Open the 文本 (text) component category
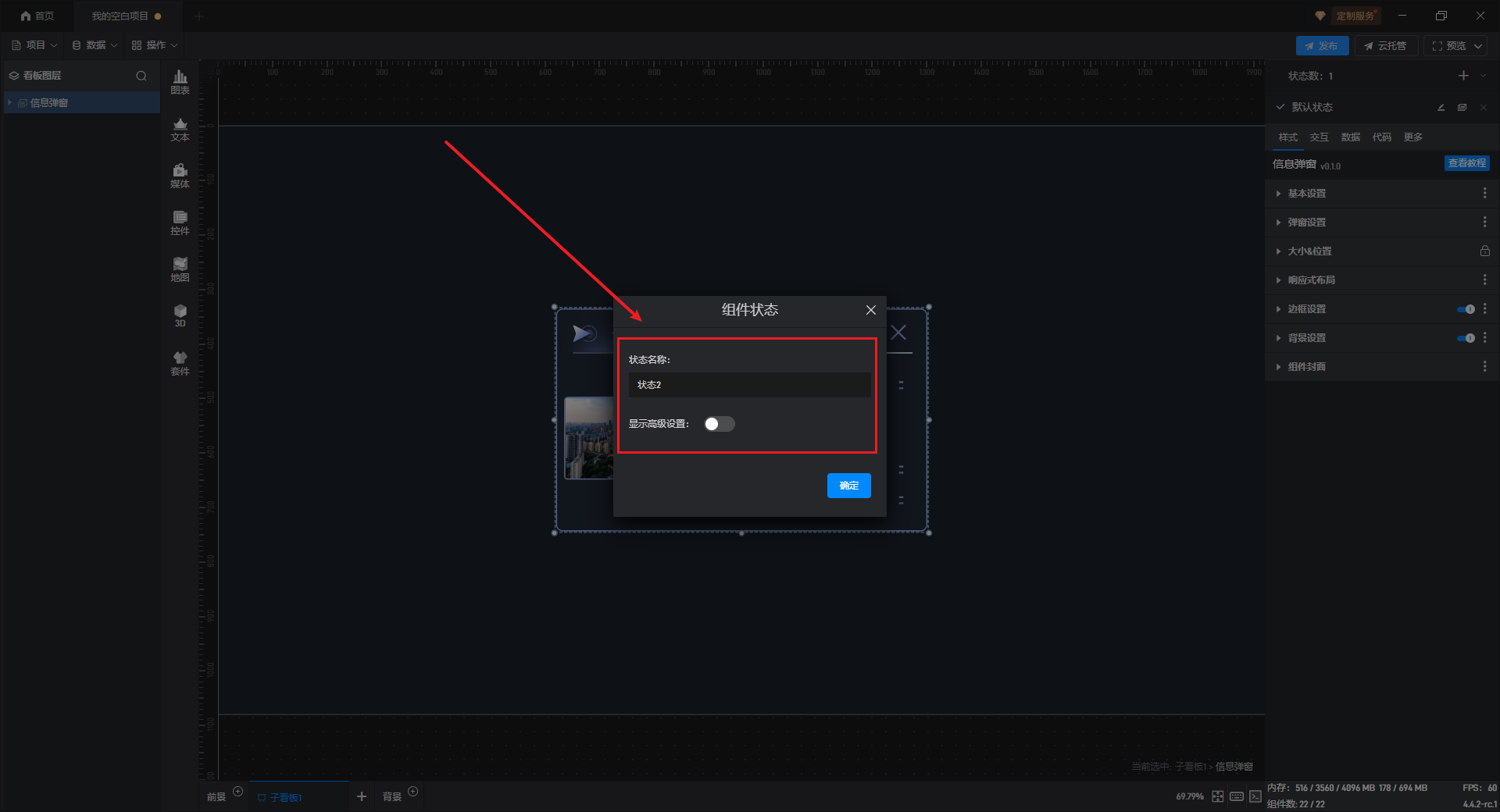Screen dimensions: 1500x812 pyautogui.click(x=180, y=129)
